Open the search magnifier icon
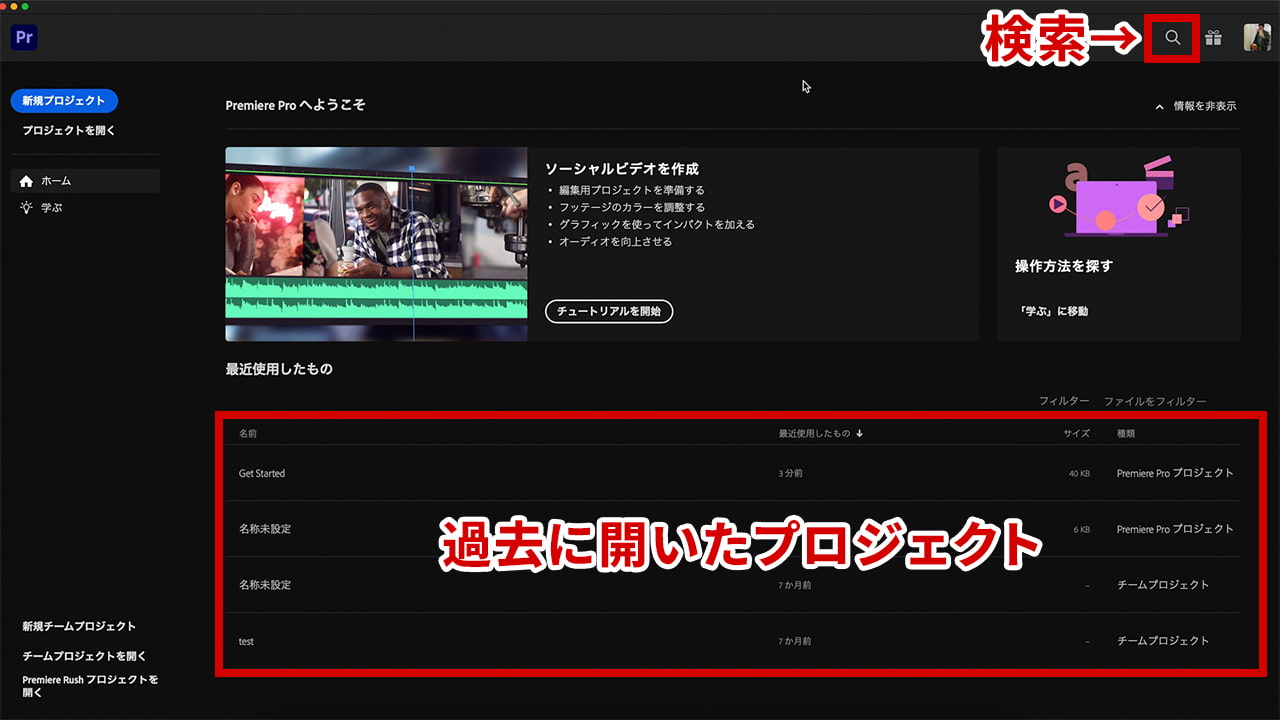 tap(1173, 38)
